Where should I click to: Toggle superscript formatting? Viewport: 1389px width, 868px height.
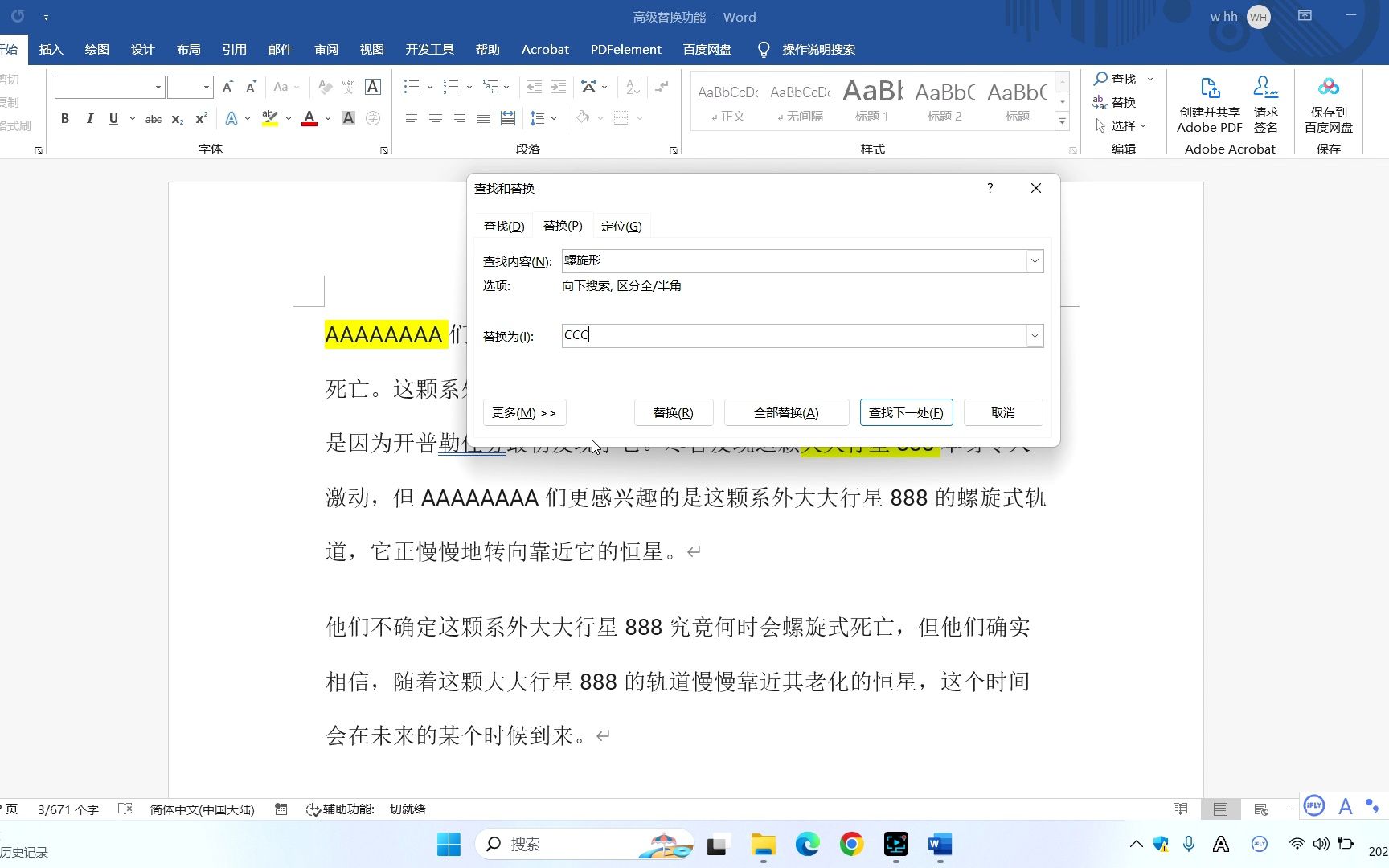click(202, 119)
